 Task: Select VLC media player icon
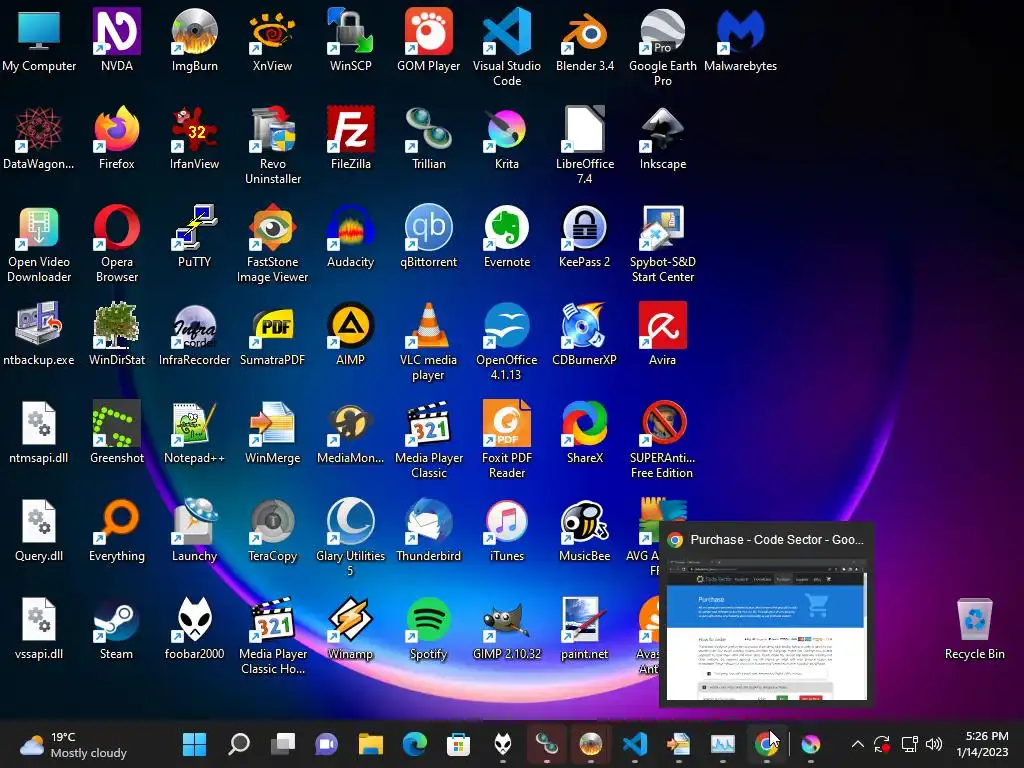coord(428,341)
